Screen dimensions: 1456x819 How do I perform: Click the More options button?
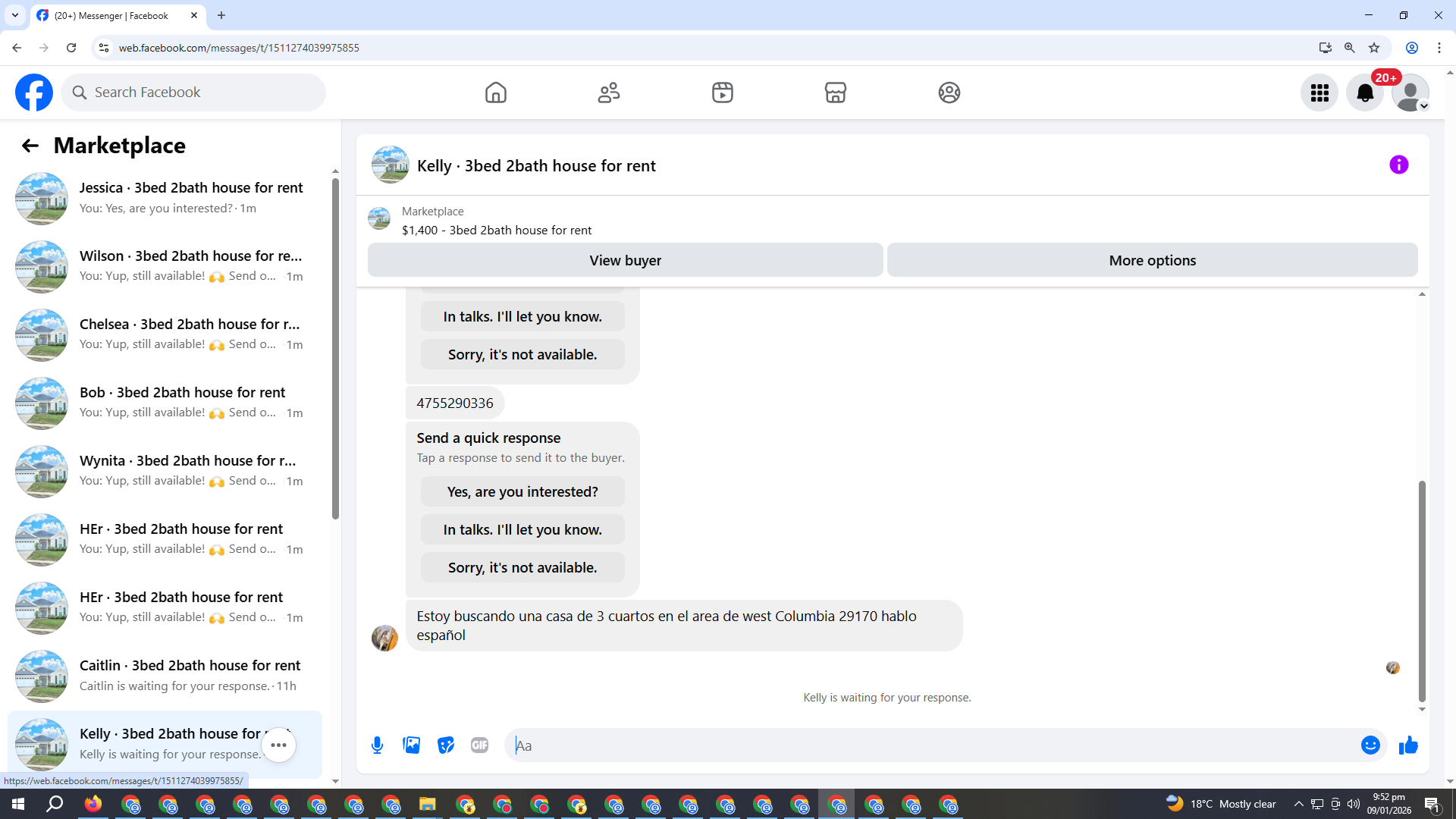[x=1152, y=260]
